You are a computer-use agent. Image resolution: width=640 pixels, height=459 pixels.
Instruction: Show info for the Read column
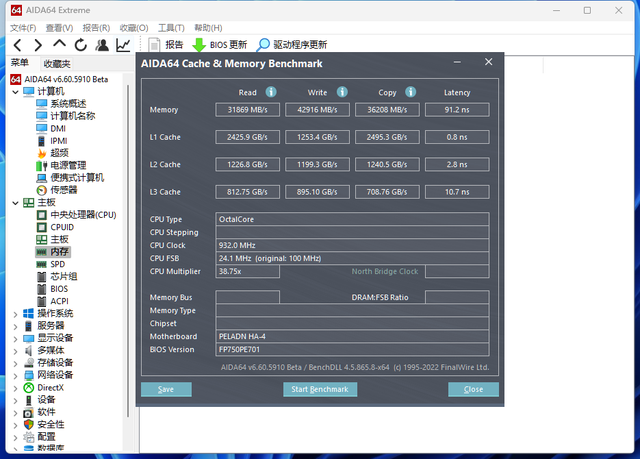(271, 92)
